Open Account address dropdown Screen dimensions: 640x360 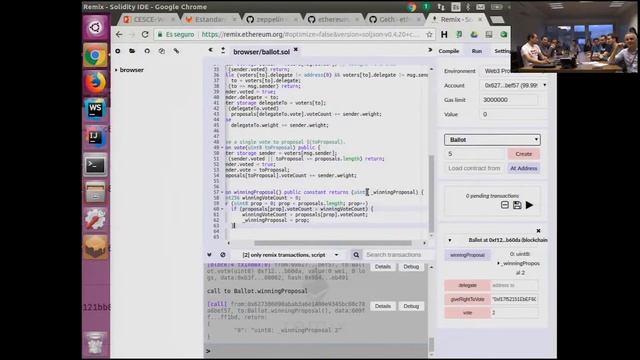click(x=513, y=85)
